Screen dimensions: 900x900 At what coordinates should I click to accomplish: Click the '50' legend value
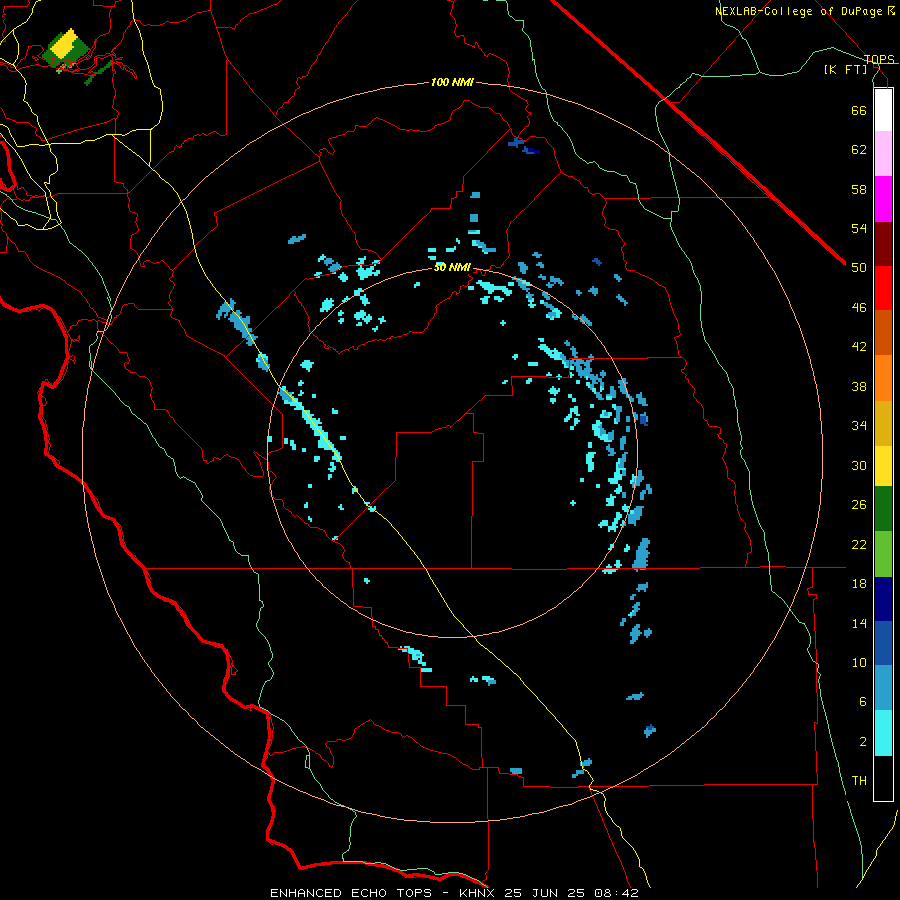859,268
